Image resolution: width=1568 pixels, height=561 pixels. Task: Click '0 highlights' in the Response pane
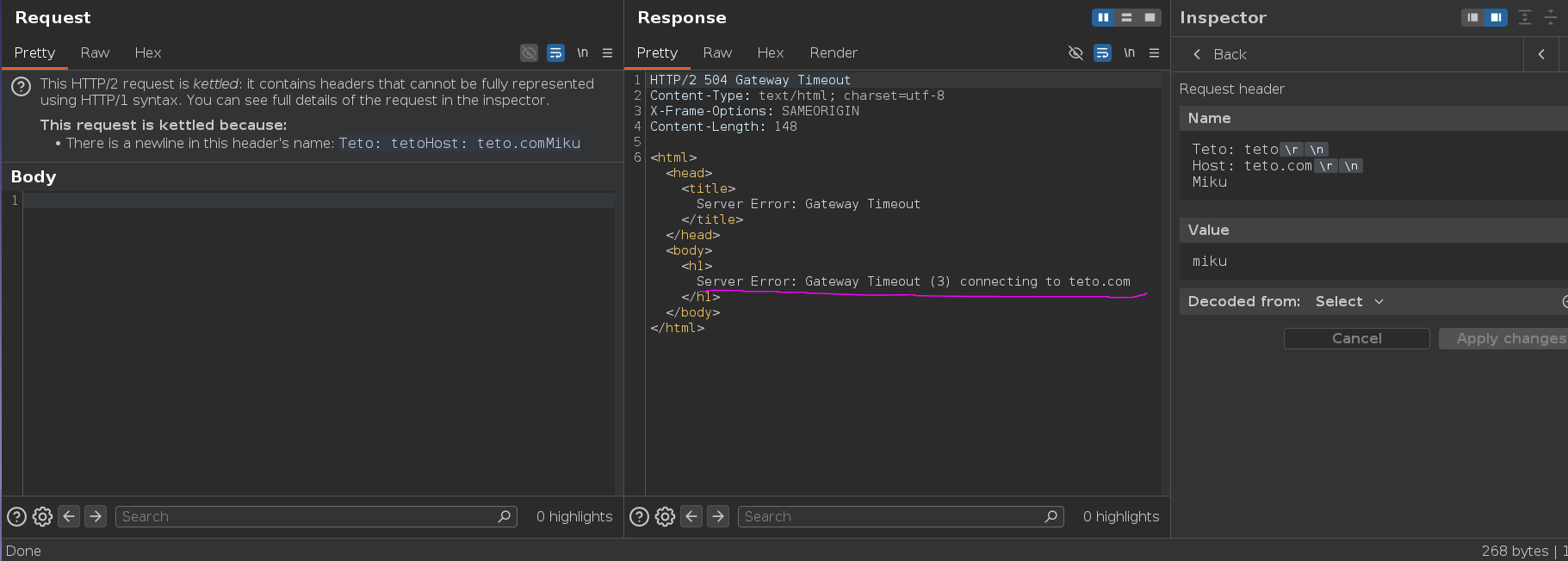click(x=1121, y=516)
